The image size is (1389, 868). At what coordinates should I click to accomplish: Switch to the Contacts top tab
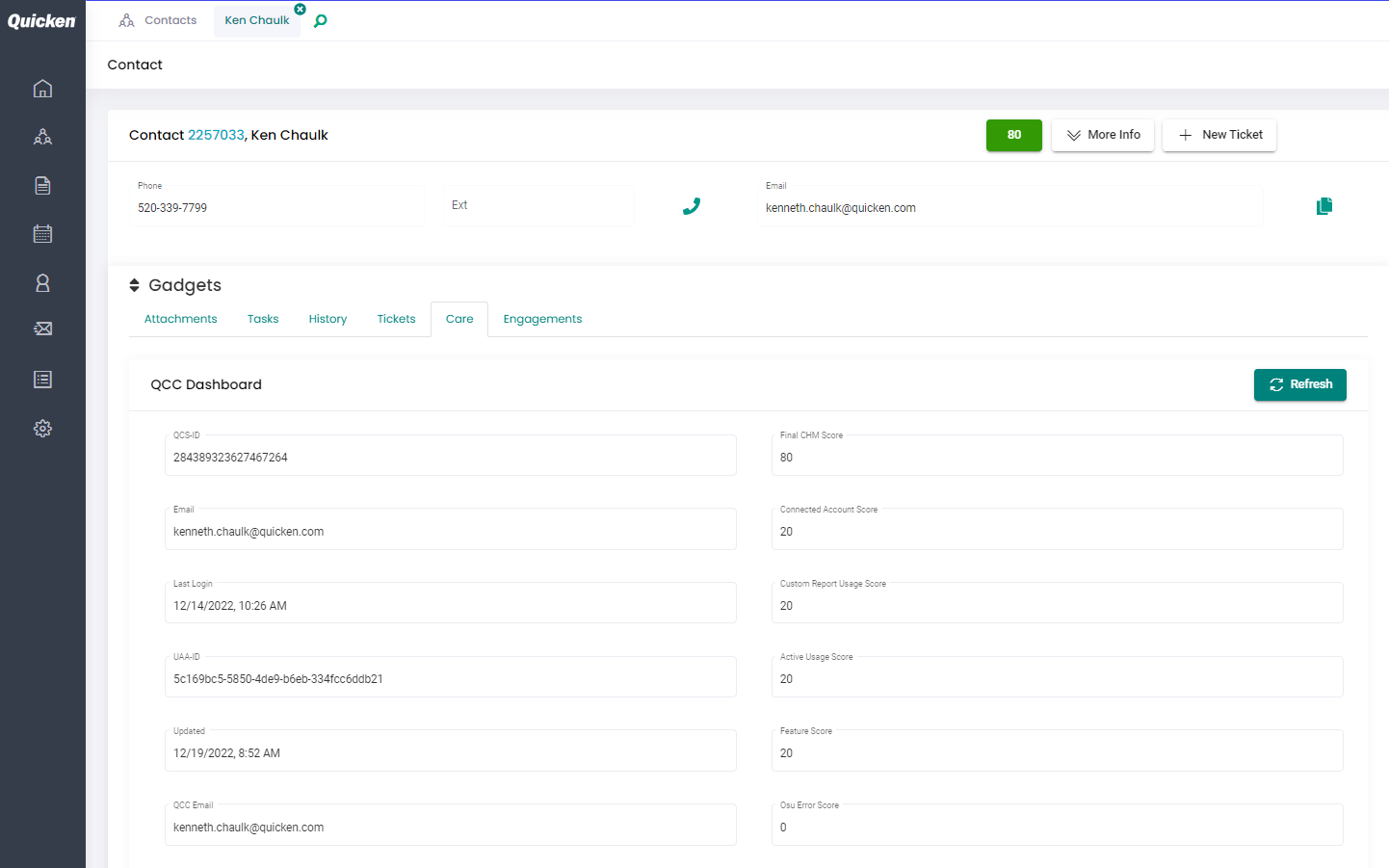pyautogui.click(x=158, y=20)
